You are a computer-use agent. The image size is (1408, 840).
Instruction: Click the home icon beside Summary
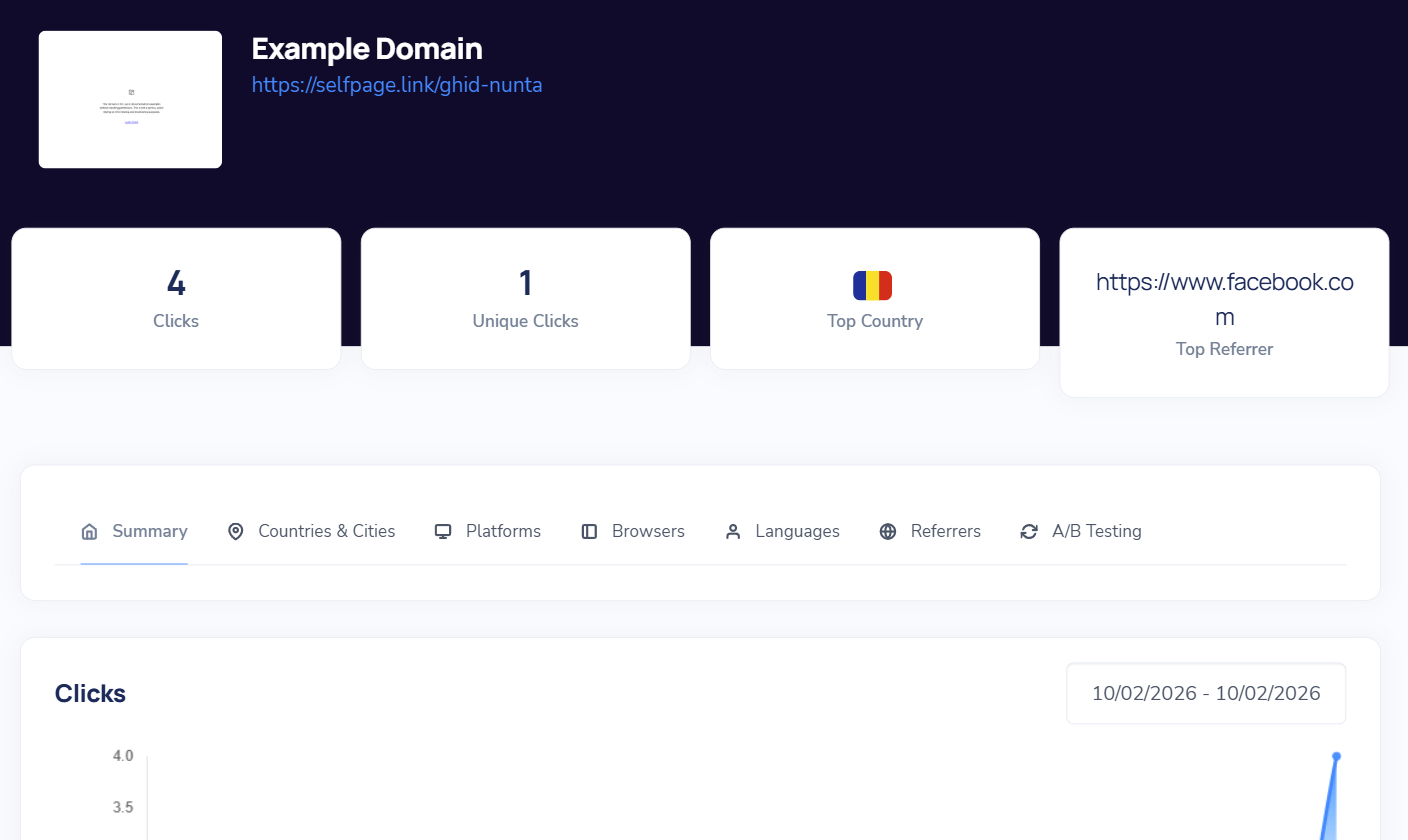pyautogui.click(x=89, y=532)
